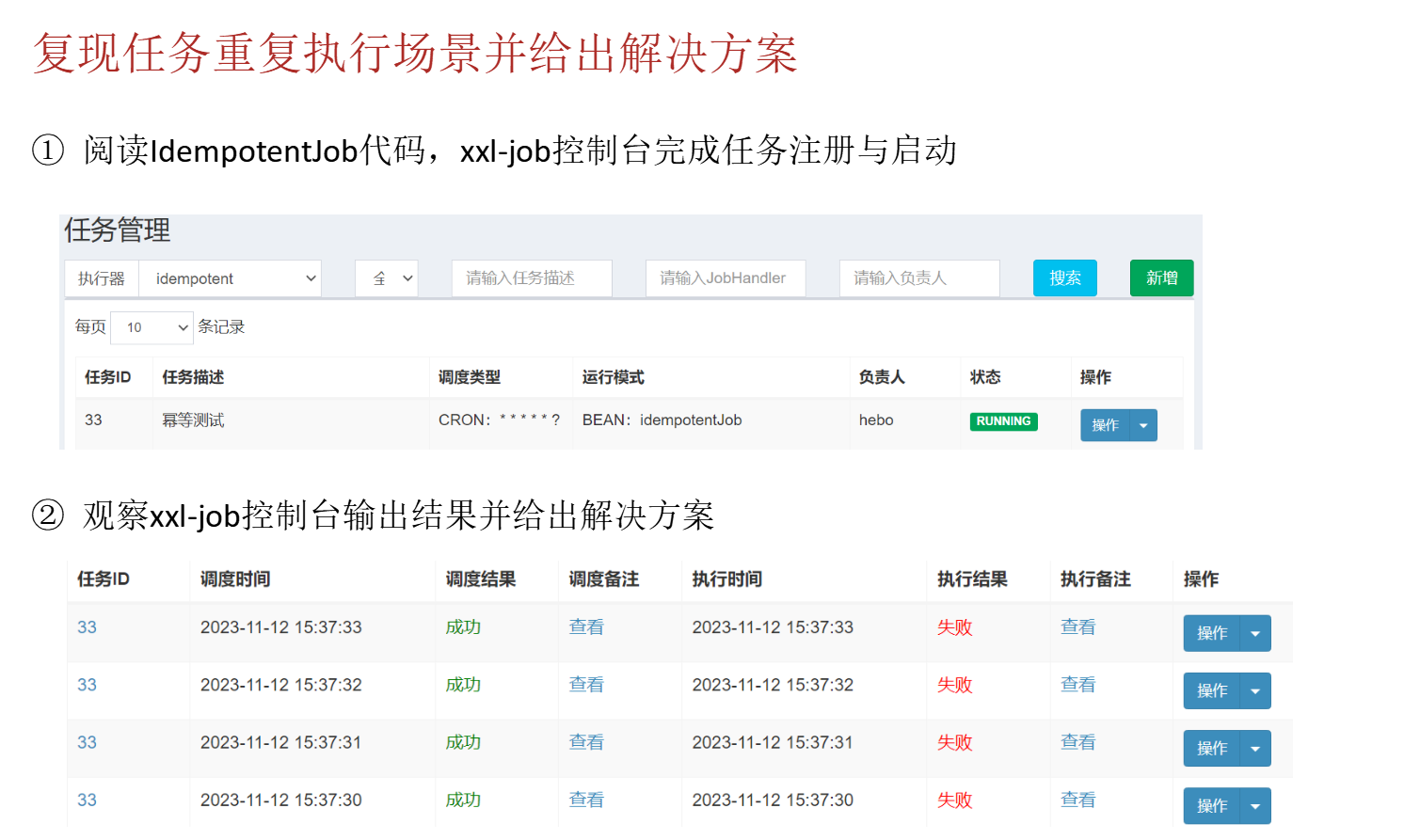1420x840 pixels.
Task: View 执行备注 查看 for 15:37:32 row
Action: [1077, 685]
